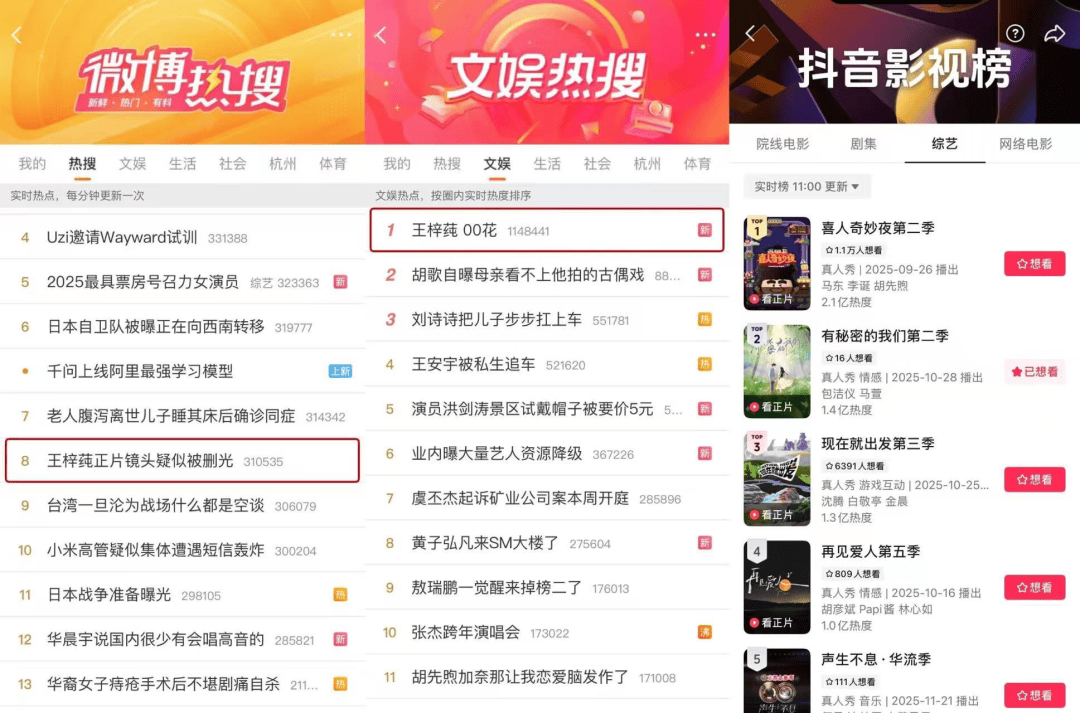Screen dimensions: 1080x713
Task: Mark 喜人奇妙夜第二季 as 想看
Action: coord(1035,264)
